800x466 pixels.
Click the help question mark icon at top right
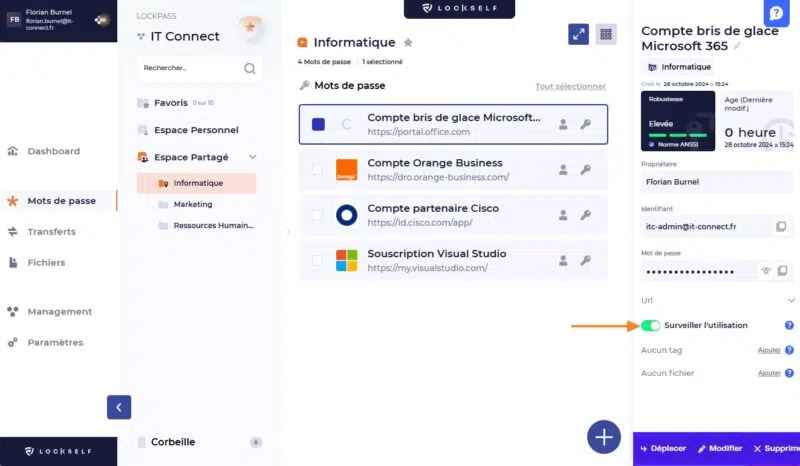[776, 13]
